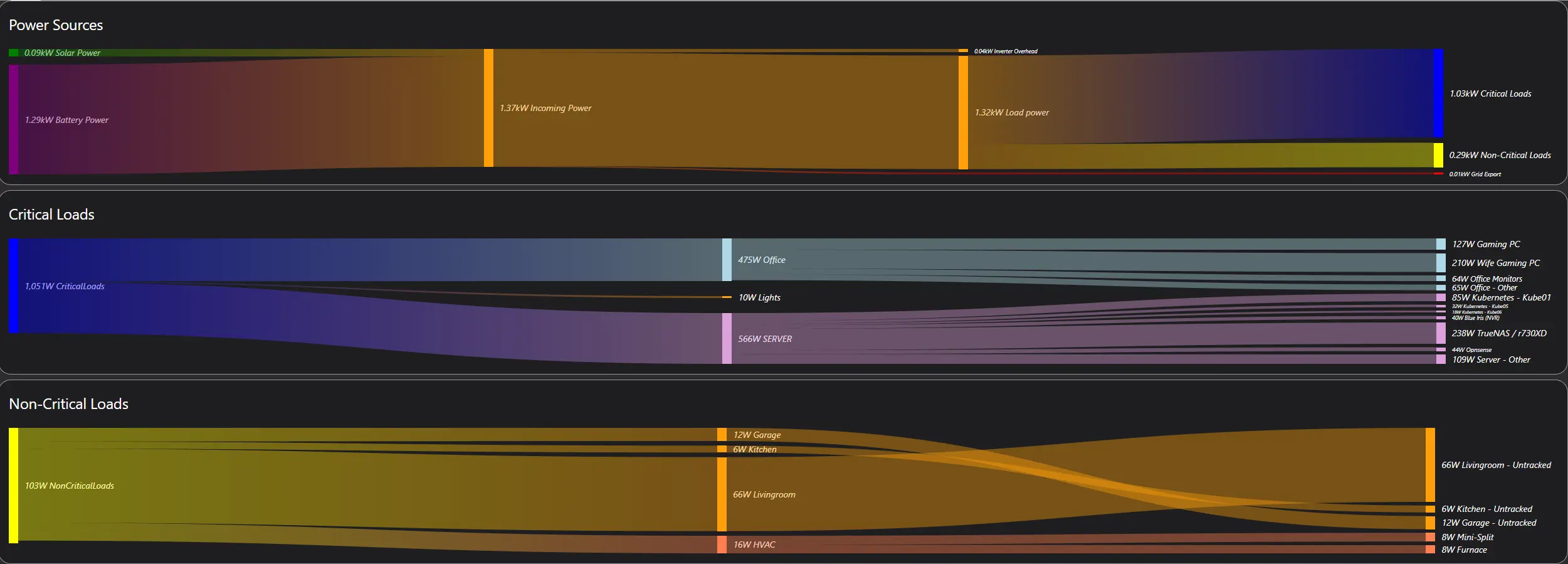This screenshot has width=1568, height=564.
Task: Select the 1.32kW Load power label
Action: 1011,112
